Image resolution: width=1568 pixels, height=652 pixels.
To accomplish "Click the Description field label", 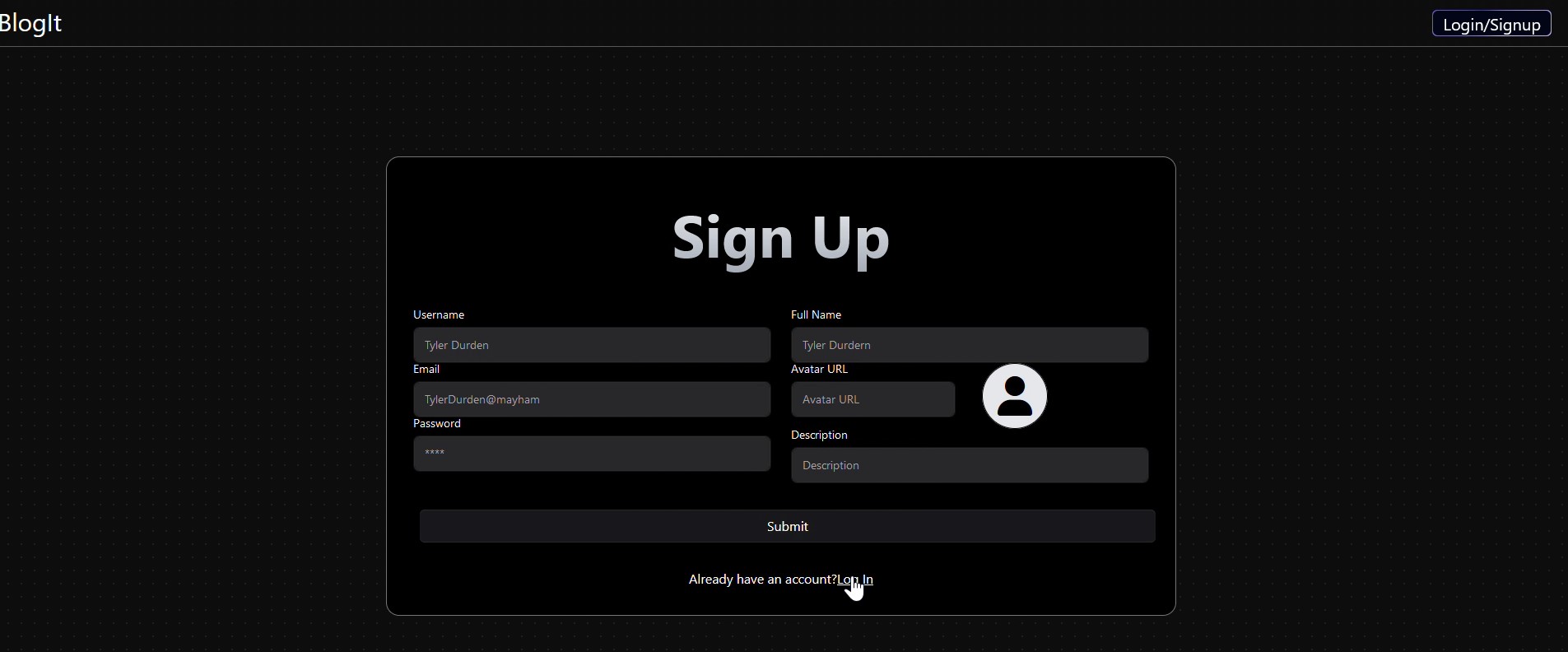I will click(x=819, y=435).
